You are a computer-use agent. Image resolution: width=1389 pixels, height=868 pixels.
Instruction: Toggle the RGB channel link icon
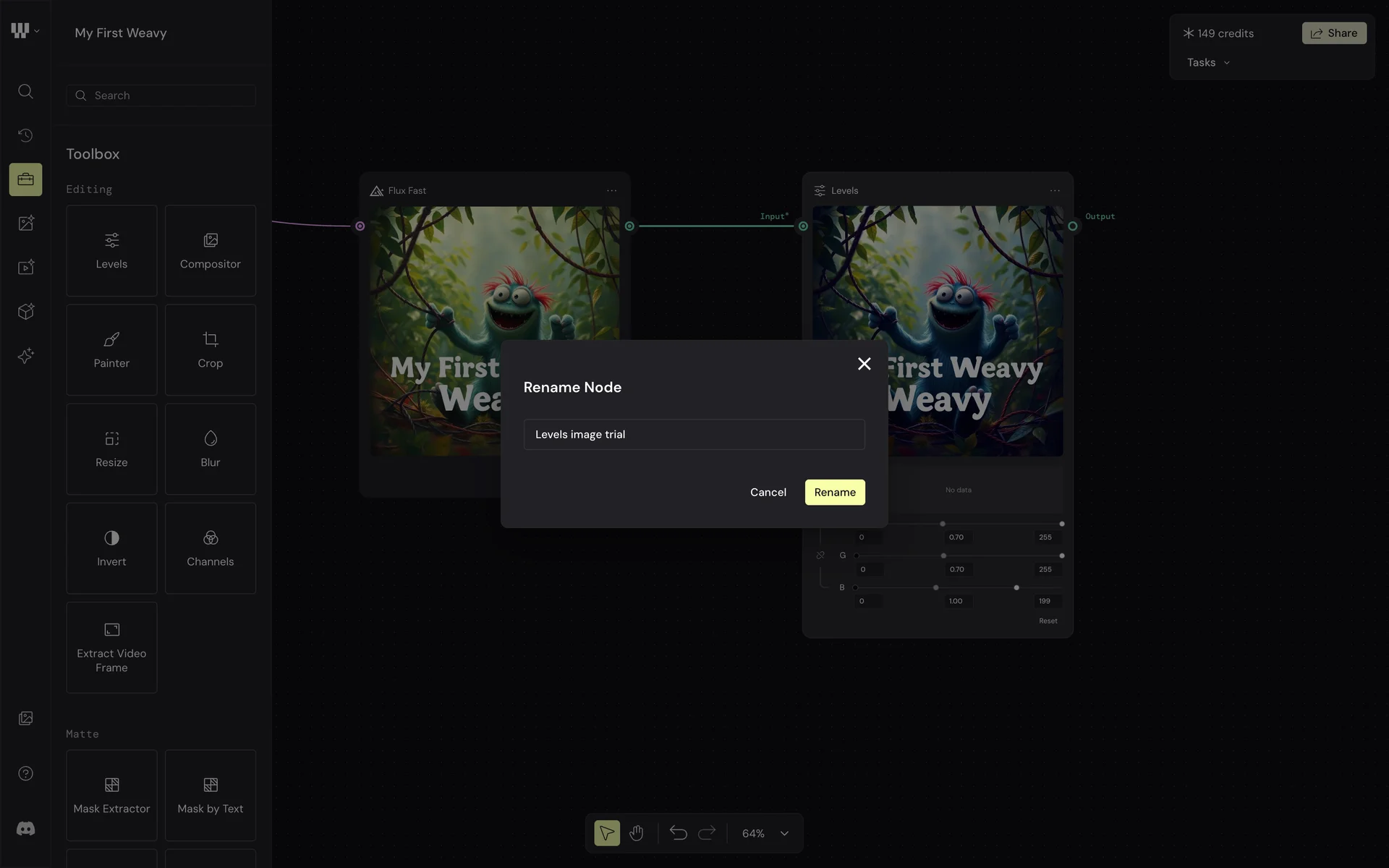820,556
